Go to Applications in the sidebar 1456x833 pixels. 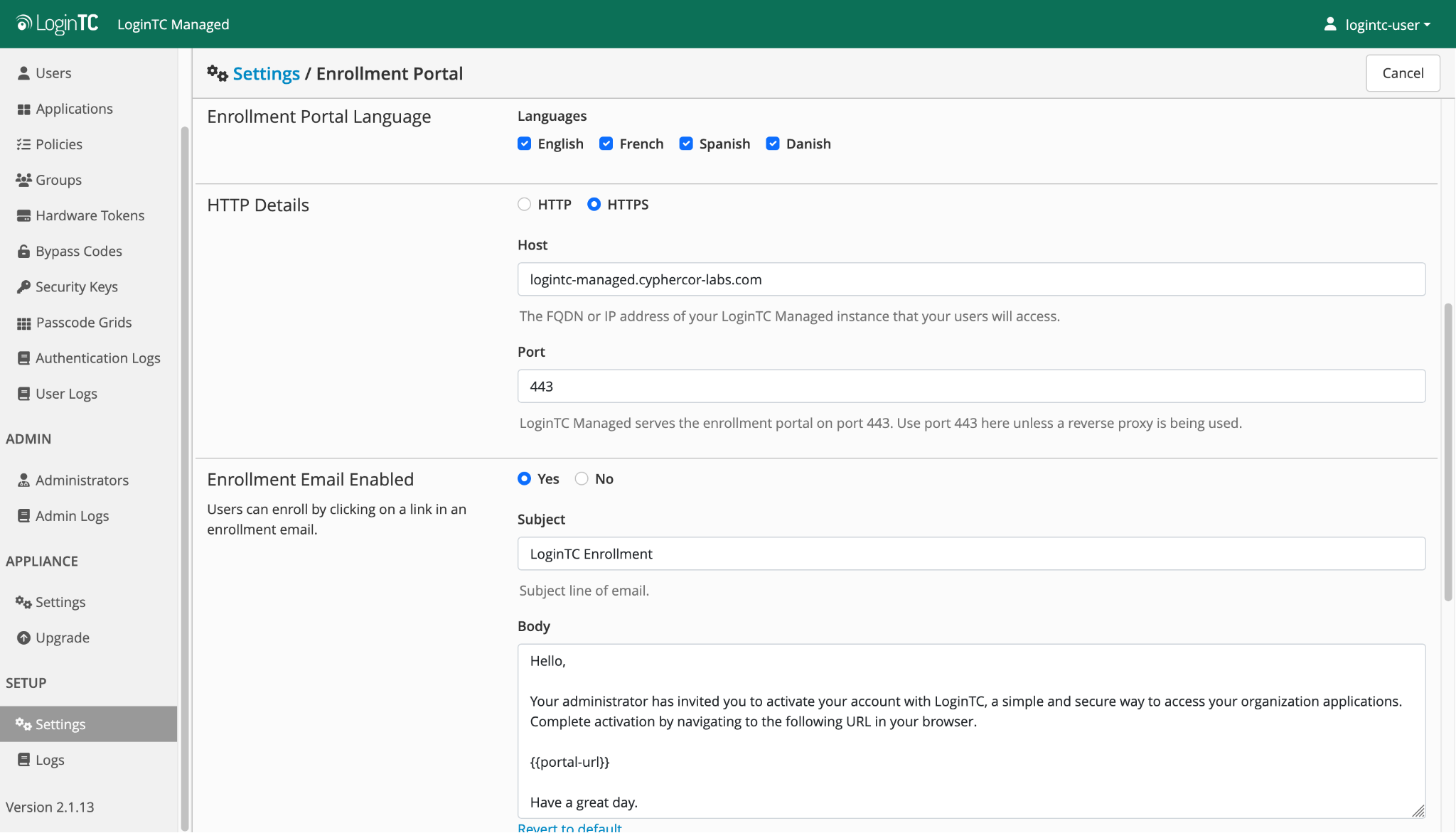point(74,109)
